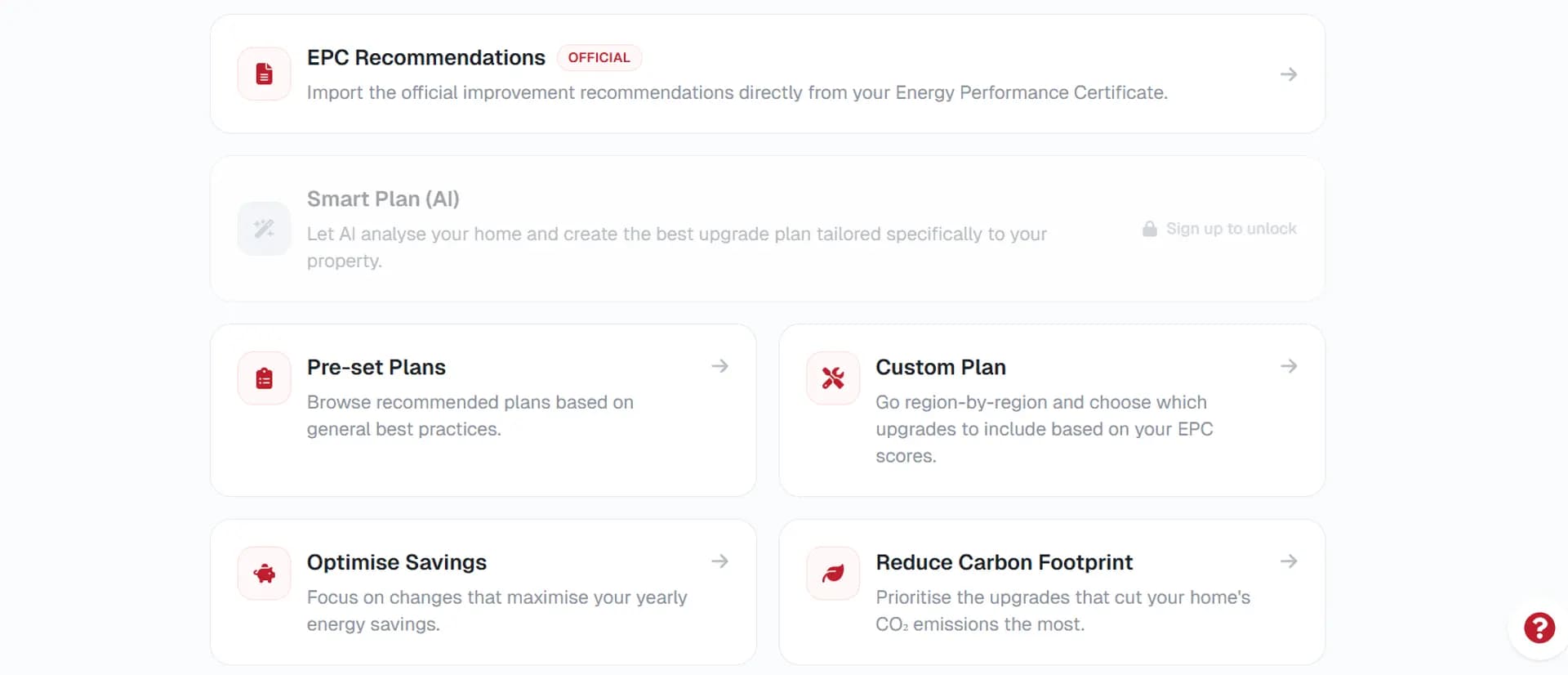Click the lock icon beside Sign up to unlock
1568x675 pixels.
(x=1149, y=229)
